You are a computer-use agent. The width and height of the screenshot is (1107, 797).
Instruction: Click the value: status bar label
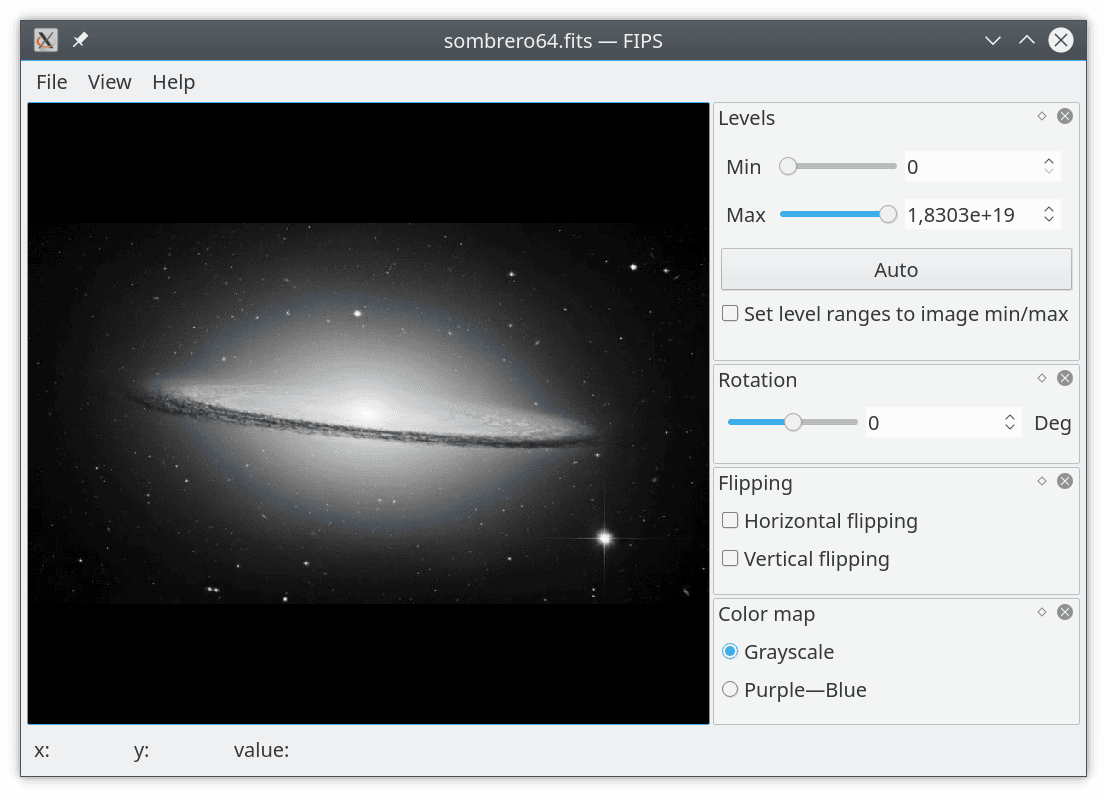[261, 750]
